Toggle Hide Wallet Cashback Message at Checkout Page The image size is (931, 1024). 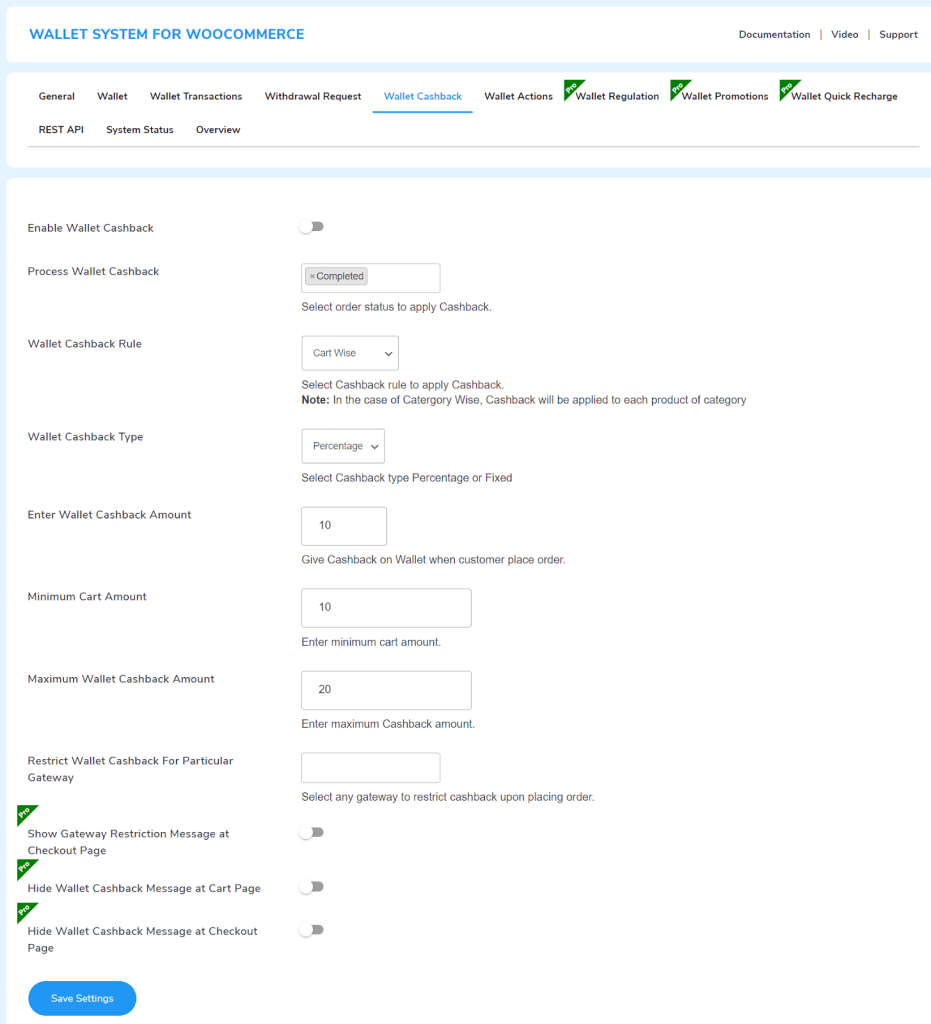[x=311, y=930]
